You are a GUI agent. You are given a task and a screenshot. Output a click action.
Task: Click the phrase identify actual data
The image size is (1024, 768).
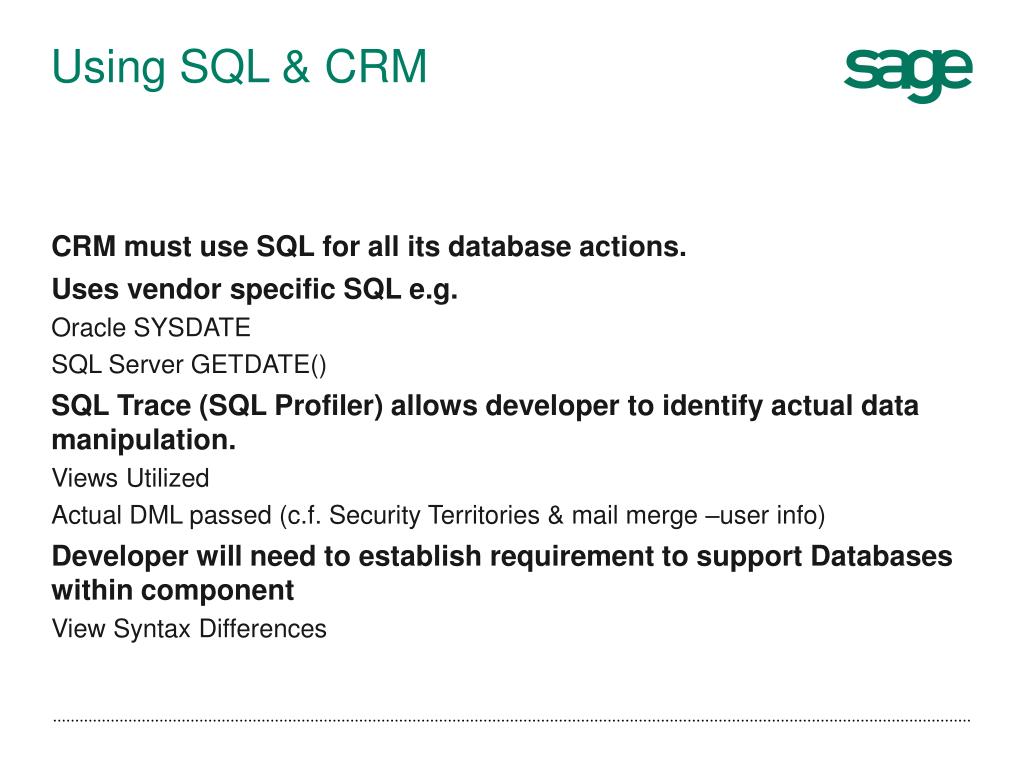pos(791,406)
